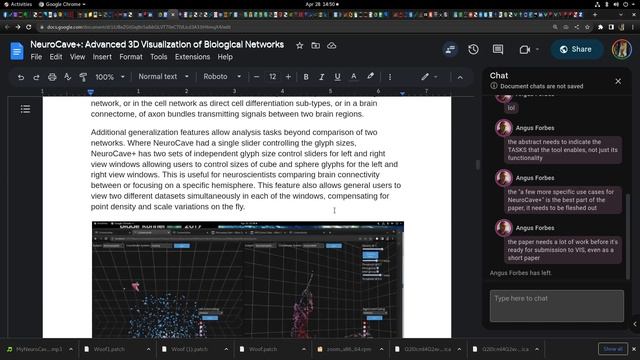Open the File menu
The image size is (640, 360).
[x=36, y=57]
